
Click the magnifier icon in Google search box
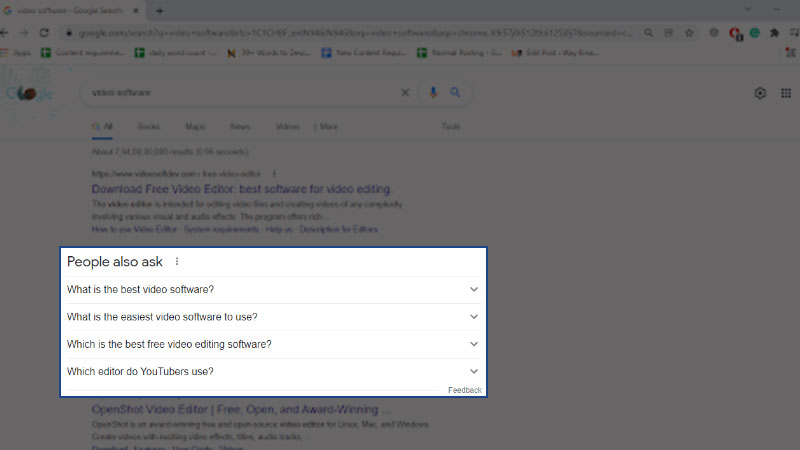pyautogui.click(x=455, y=93)
